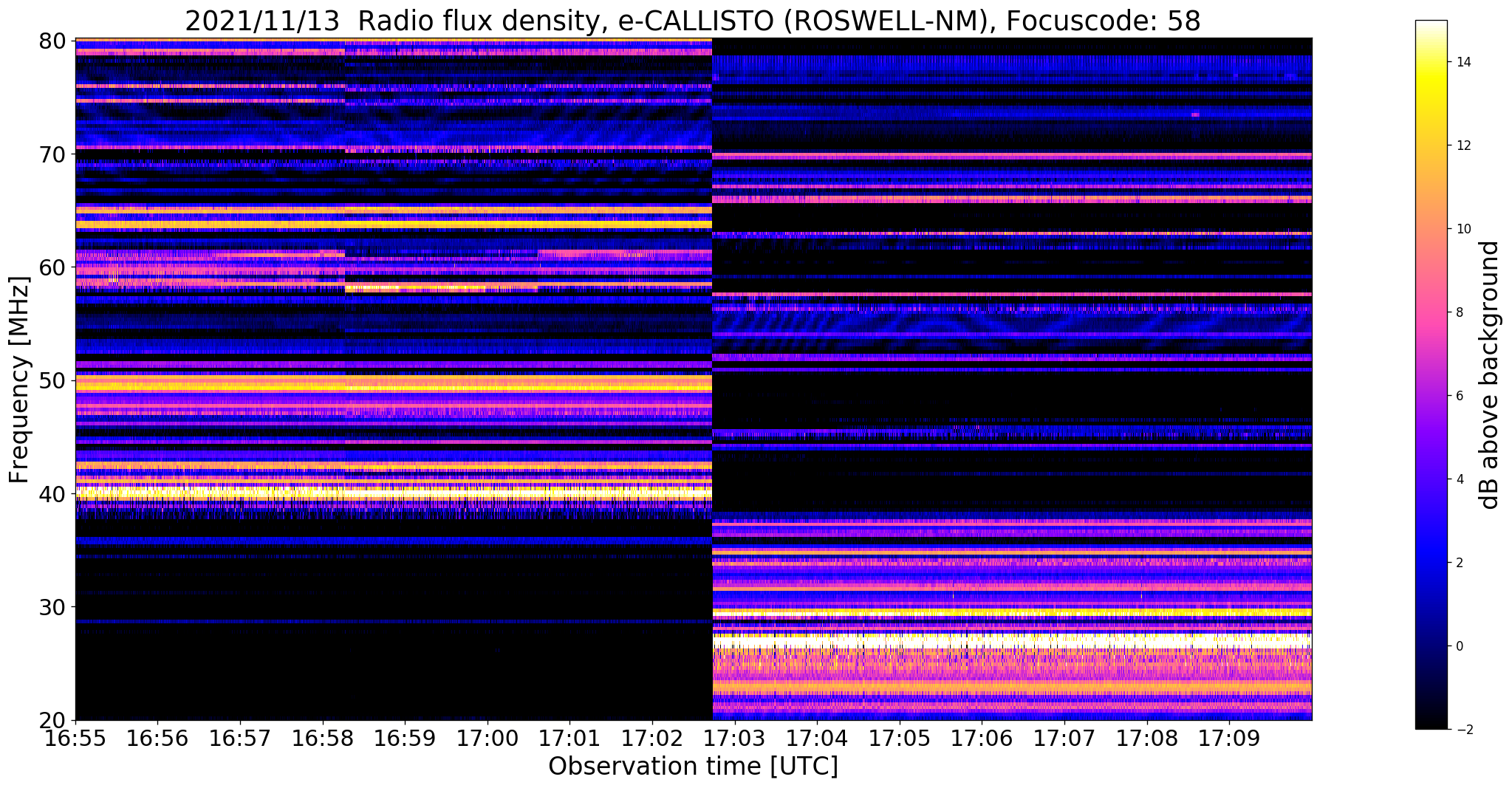The image size is (1512, 788).
Task: Click the yellow 50 MHz band before 17:02
Action: pos(393,383)
